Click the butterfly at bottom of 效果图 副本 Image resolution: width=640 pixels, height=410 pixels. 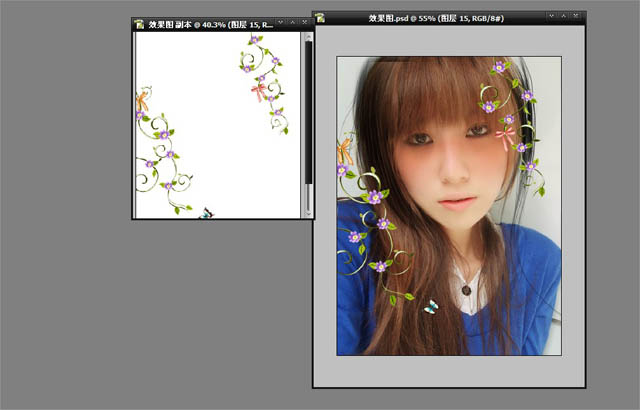[207, 212]
